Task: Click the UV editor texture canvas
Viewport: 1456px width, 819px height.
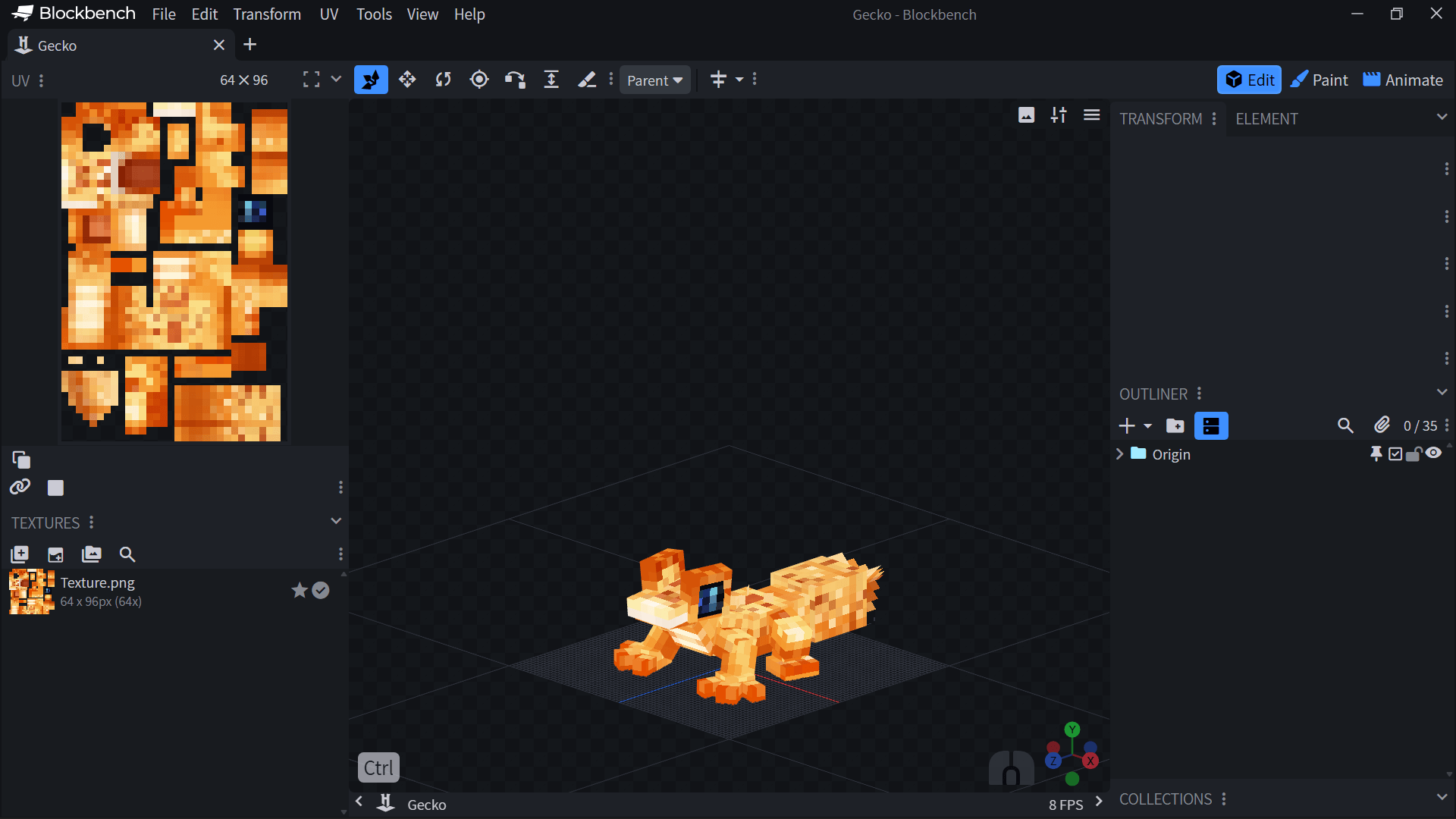Action: pos(174,271)
